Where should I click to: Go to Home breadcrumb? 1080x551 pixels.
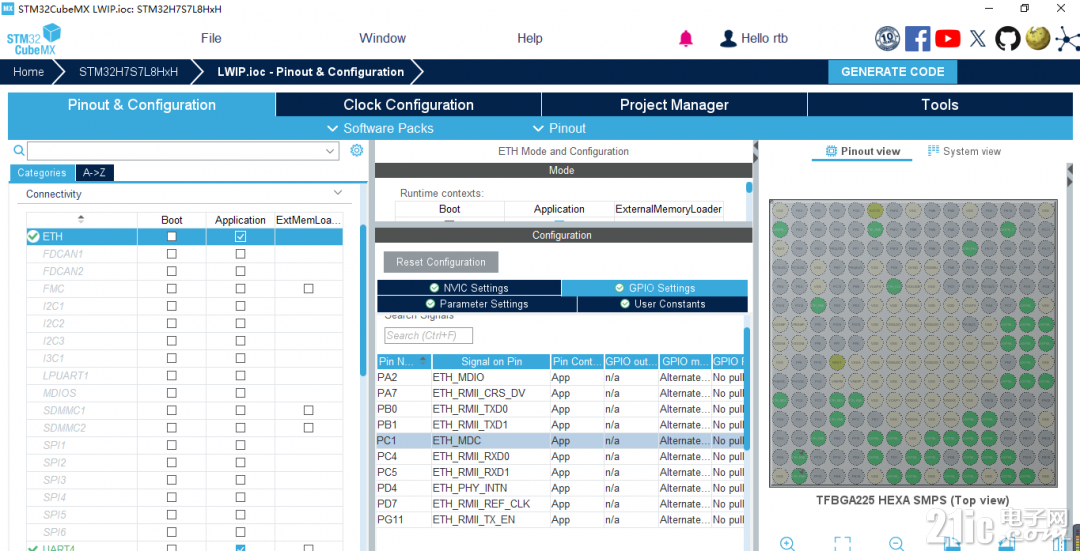[x=28, y=72]
